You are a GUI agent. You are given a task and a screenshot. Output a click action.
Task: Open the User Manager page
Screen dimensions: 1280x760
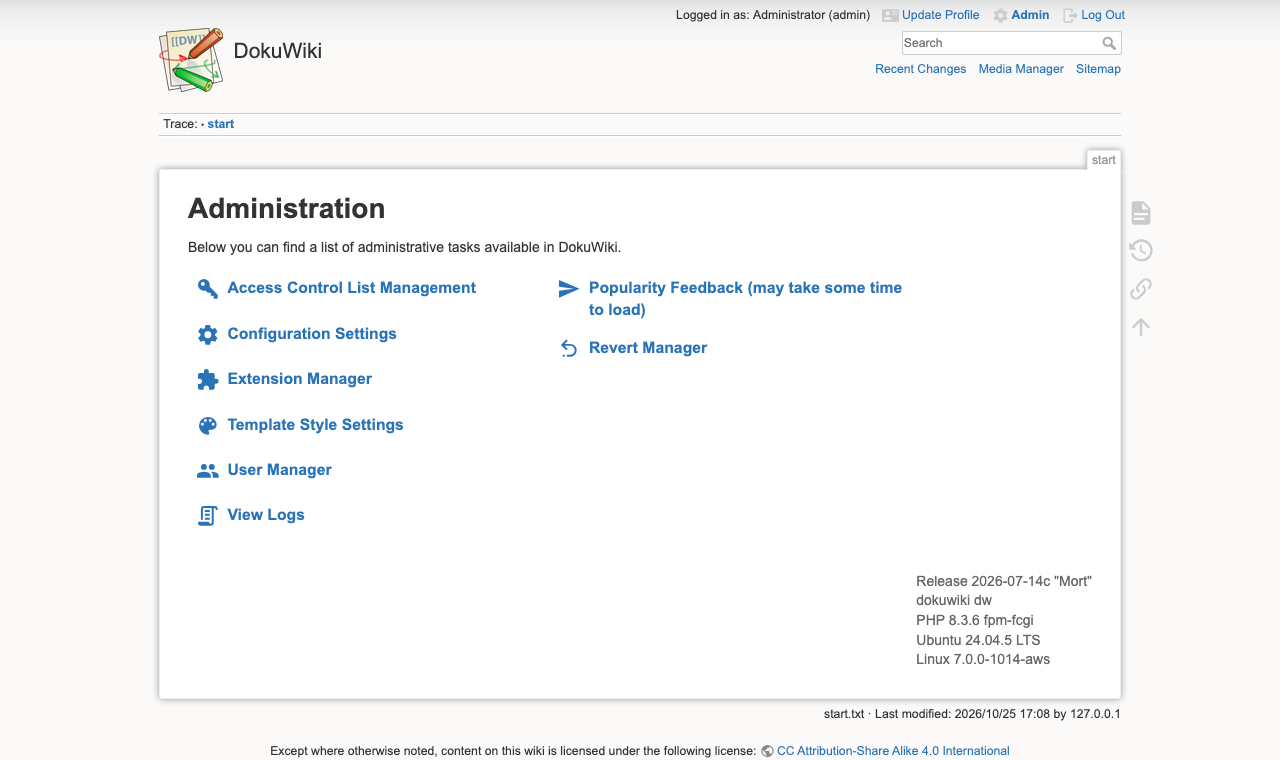[x=280, y=470]
